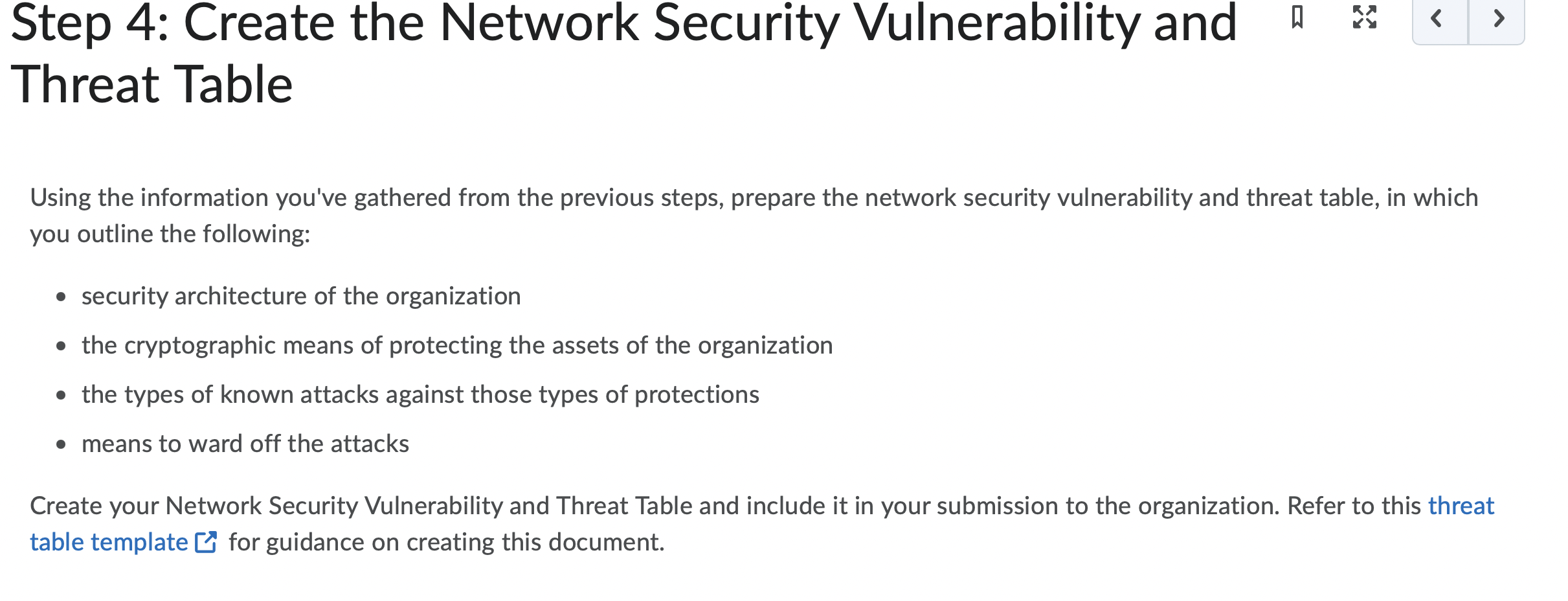Click 'for guidance on creating this document' text

pyautogui.click(x=447, y=542)
